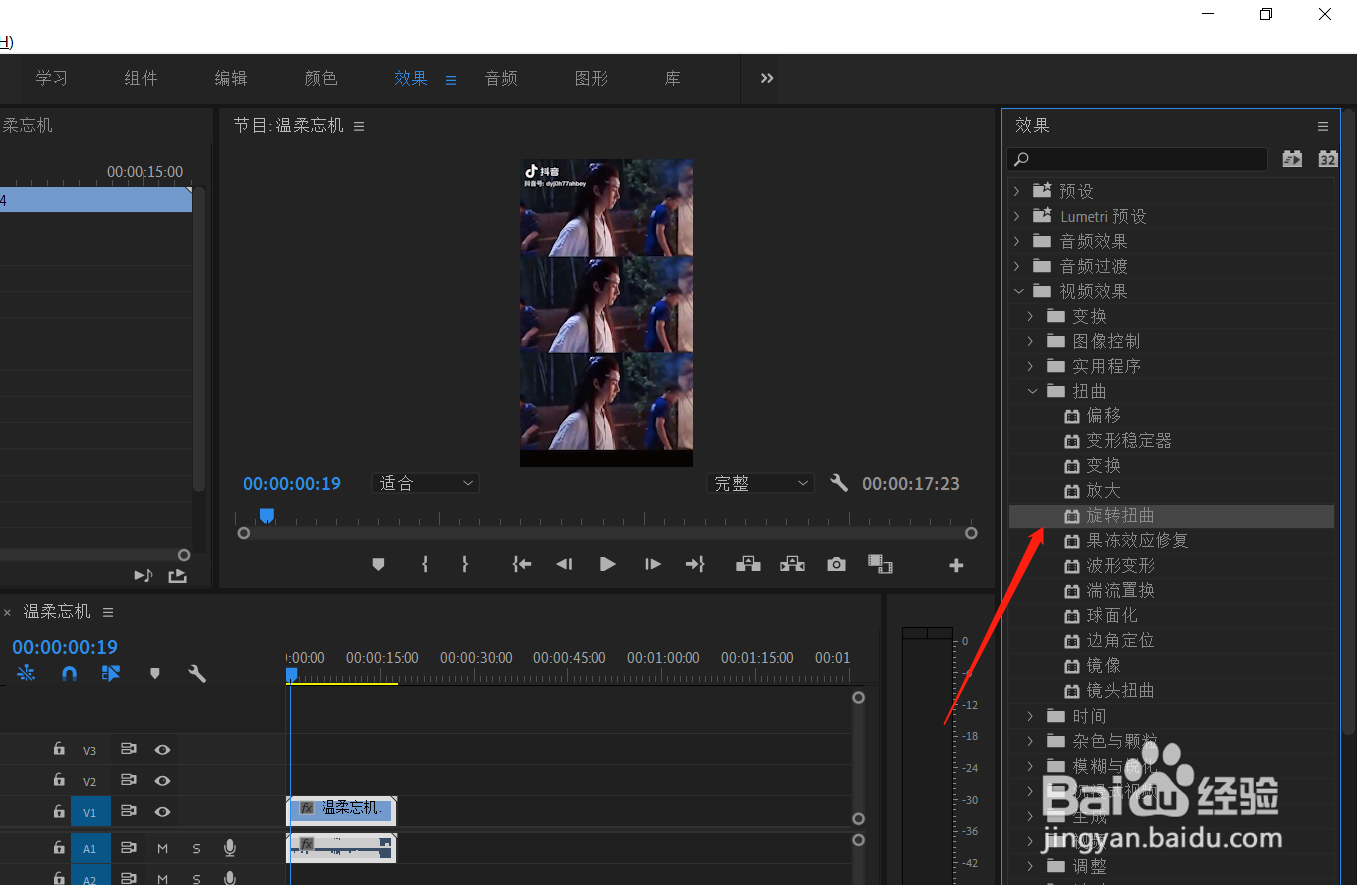This screenshot has height=885, width=1357.
Task: Toggle sync lock on track V1
Action: [128, 811]
